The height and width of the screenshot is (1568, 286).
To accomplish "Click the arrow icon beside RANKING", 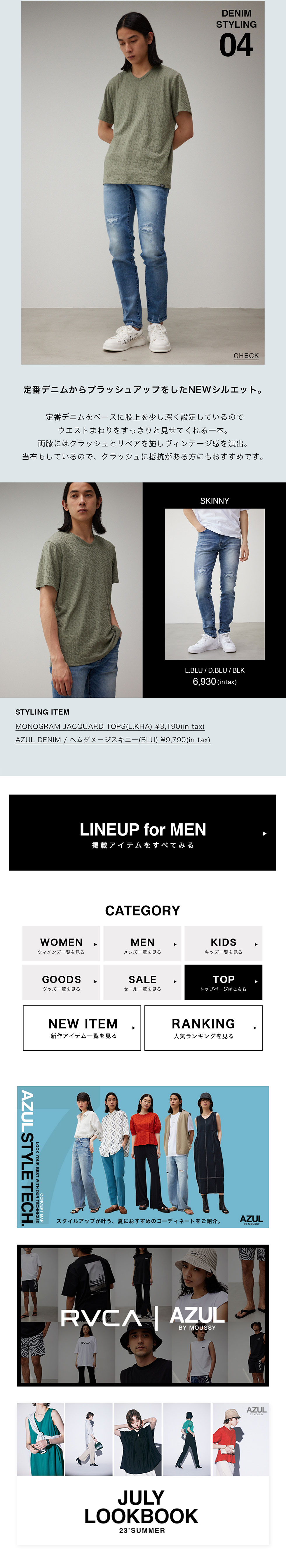I will [x=254, y=1028].
